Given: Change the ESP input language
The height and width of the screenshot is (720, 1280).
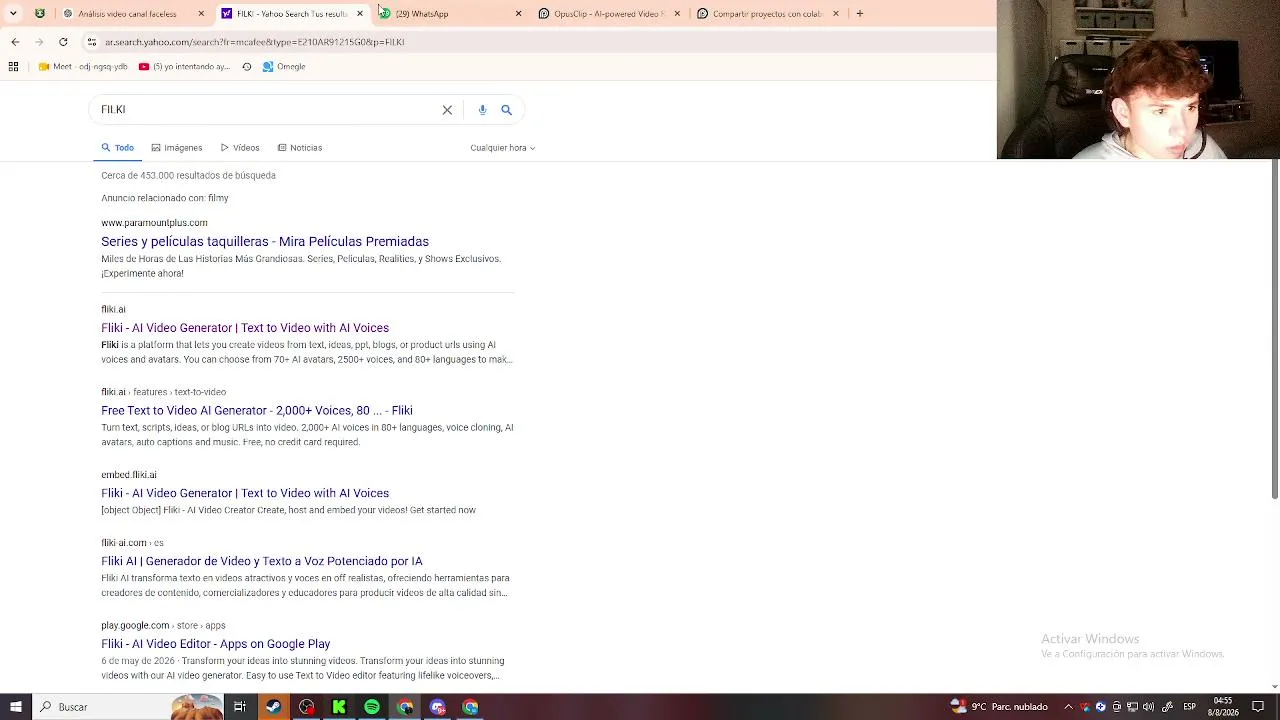Looking at the screenshot, I should (x=1191, y=707).
